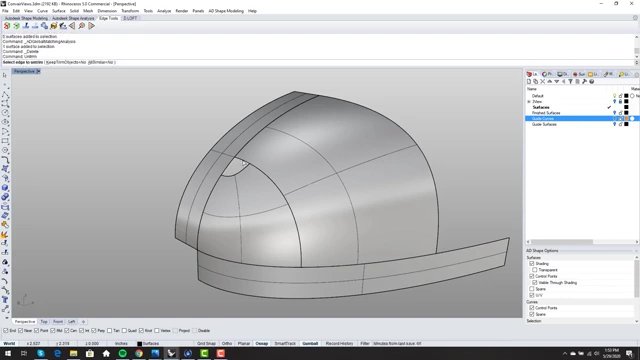Click the Guide Surfaces black color swatch
This screenshot has width=640, height=360.
tap(626, 124)
